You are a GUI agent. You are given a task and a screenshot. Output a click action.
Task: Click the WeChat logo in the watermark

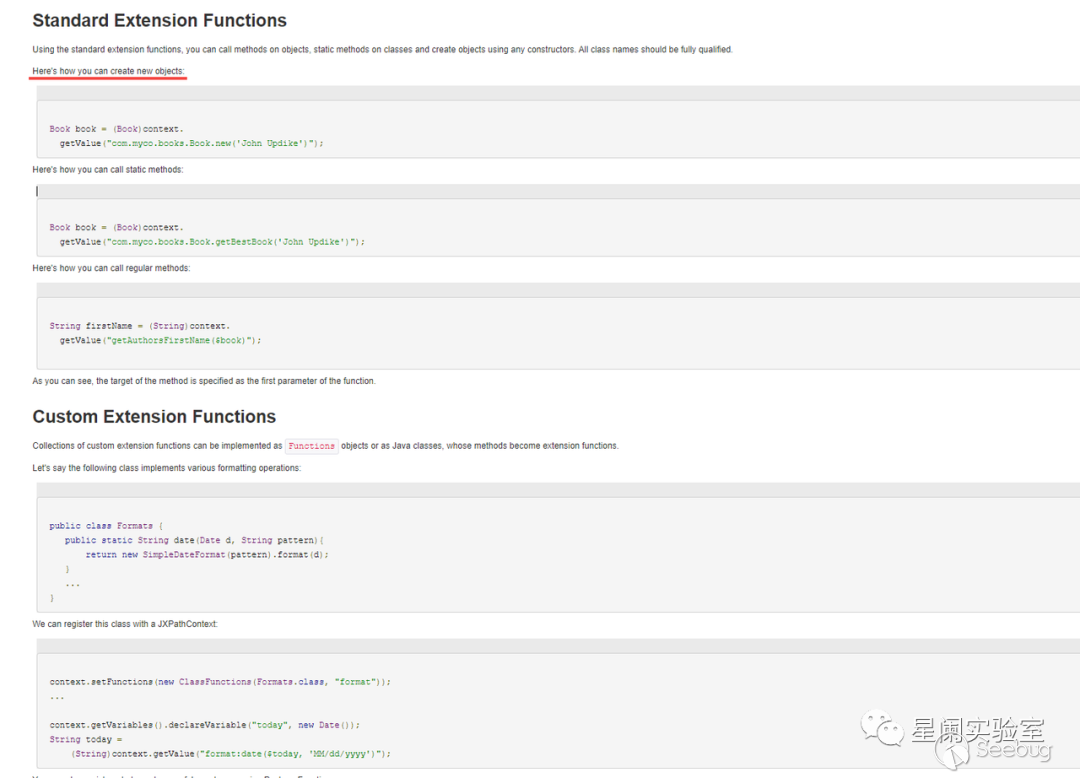[882, 727]
